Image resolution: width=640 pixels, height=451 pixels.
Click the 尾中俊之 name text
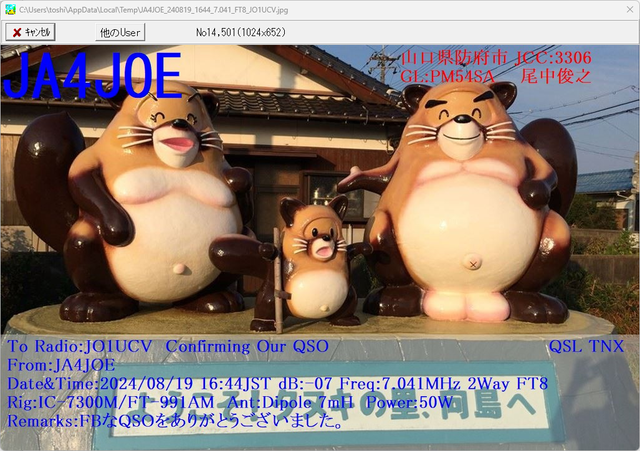(556, 76)
